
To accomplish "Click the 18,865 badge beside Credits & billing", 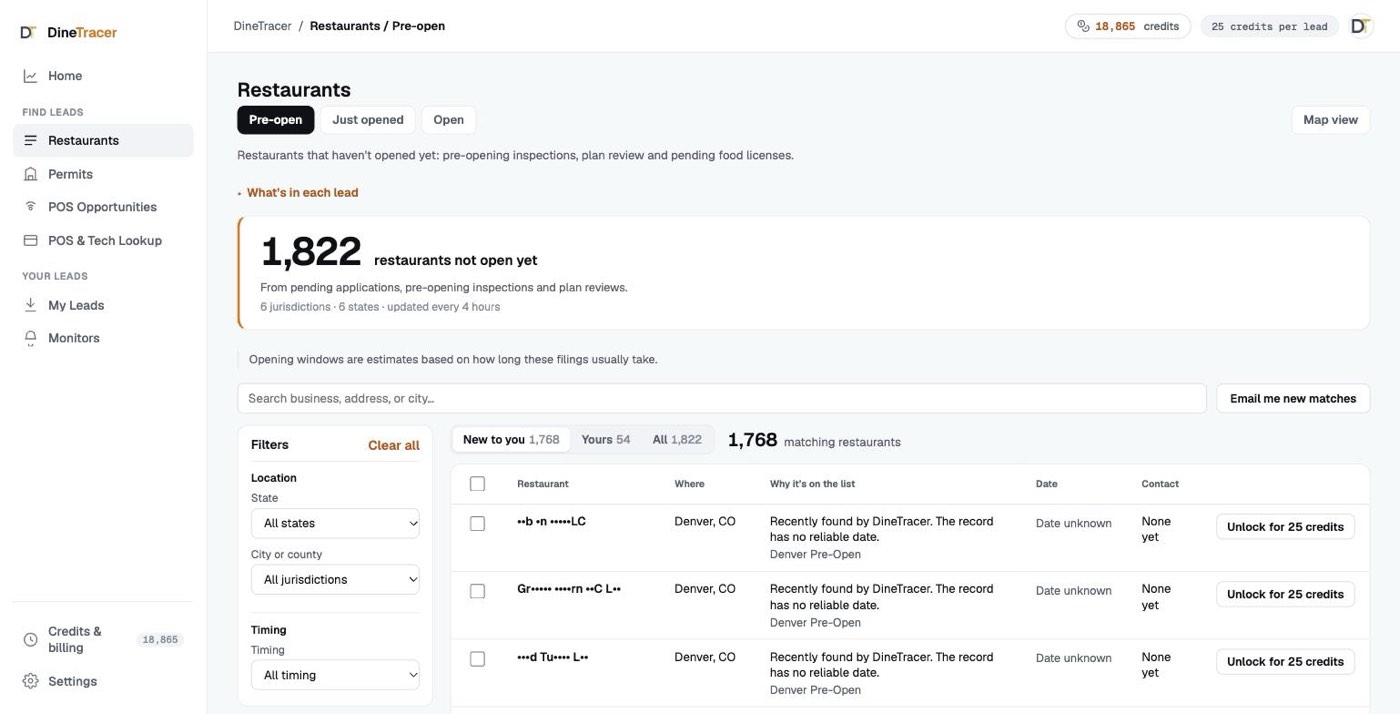I will (x=160, y=640).
